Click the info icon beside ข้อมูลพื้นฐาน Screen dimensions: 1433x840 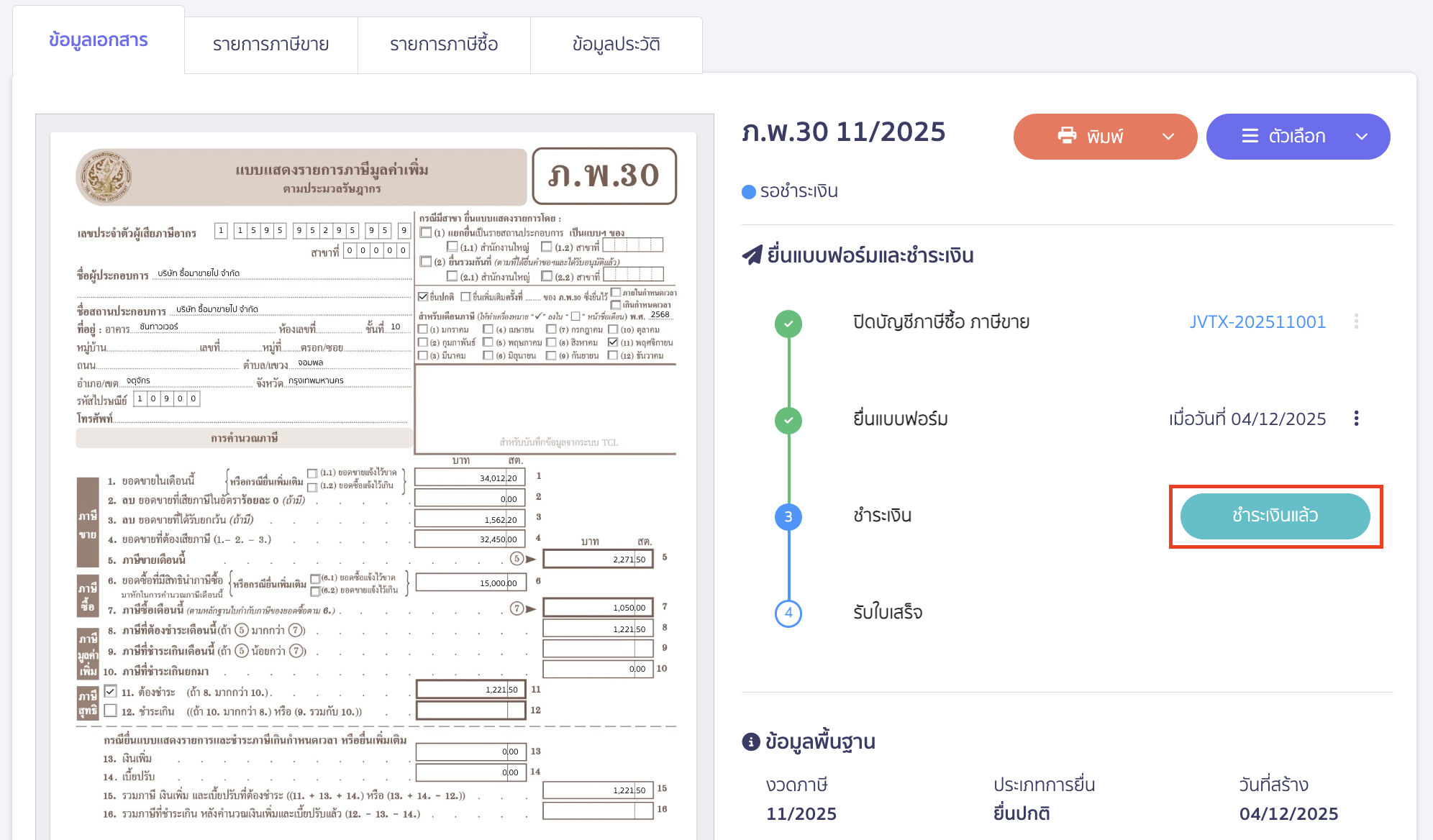750,741
